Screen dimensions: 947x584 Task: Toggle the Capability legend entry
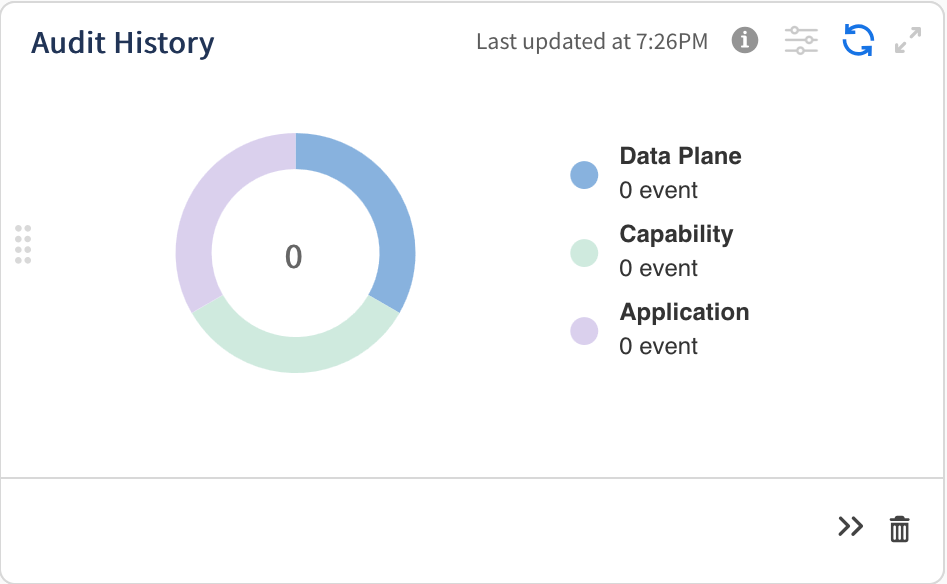(676, 234)
